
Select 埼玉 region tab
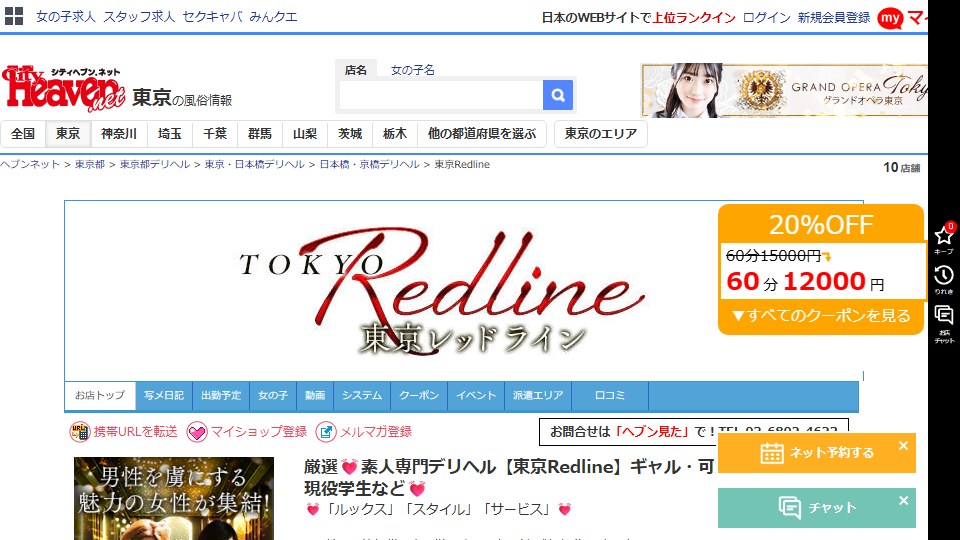[170, 134]
